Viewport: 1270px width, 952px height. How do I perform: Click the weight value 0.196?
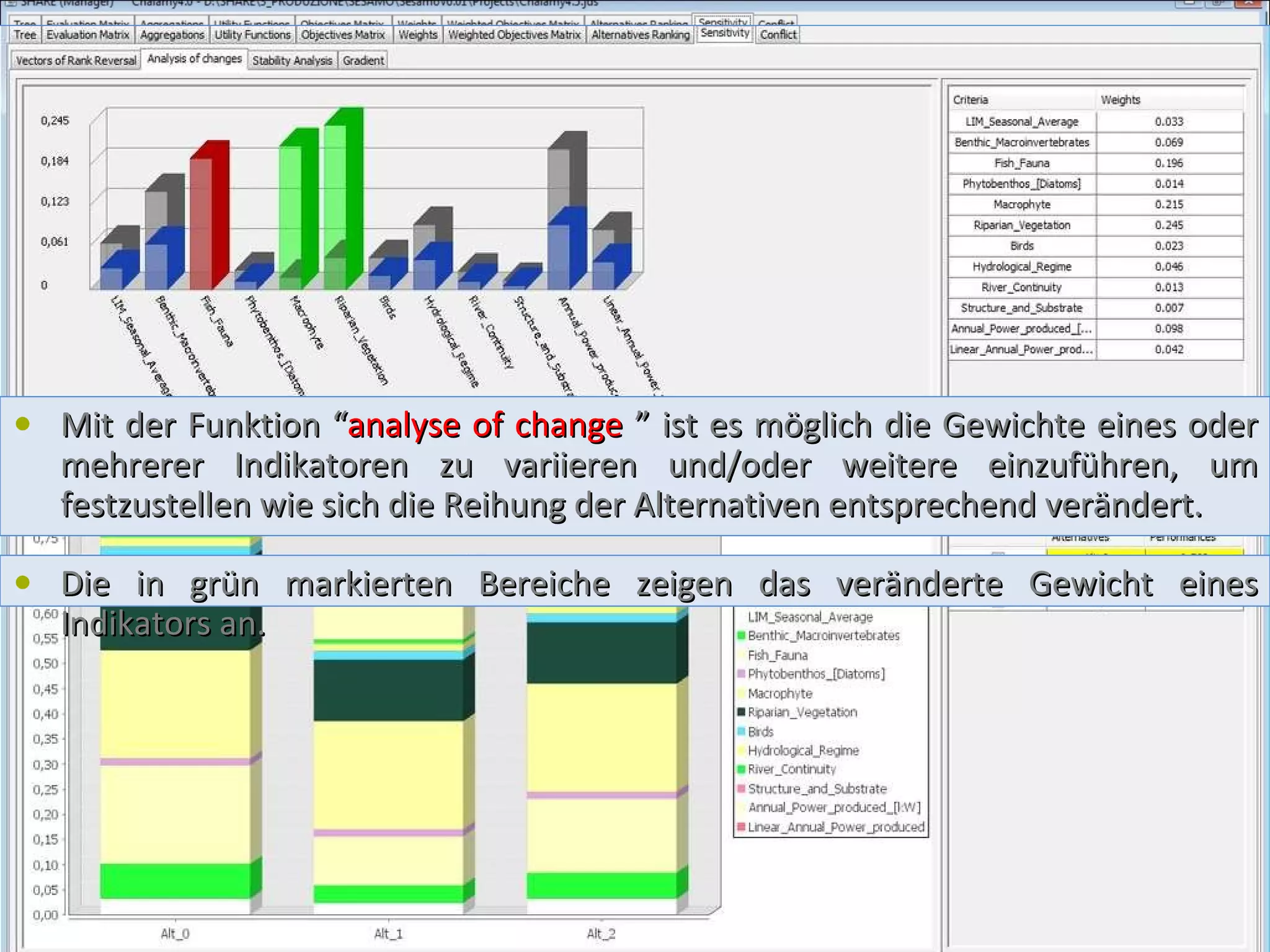pyautogui.click(x=1170, y=163)
